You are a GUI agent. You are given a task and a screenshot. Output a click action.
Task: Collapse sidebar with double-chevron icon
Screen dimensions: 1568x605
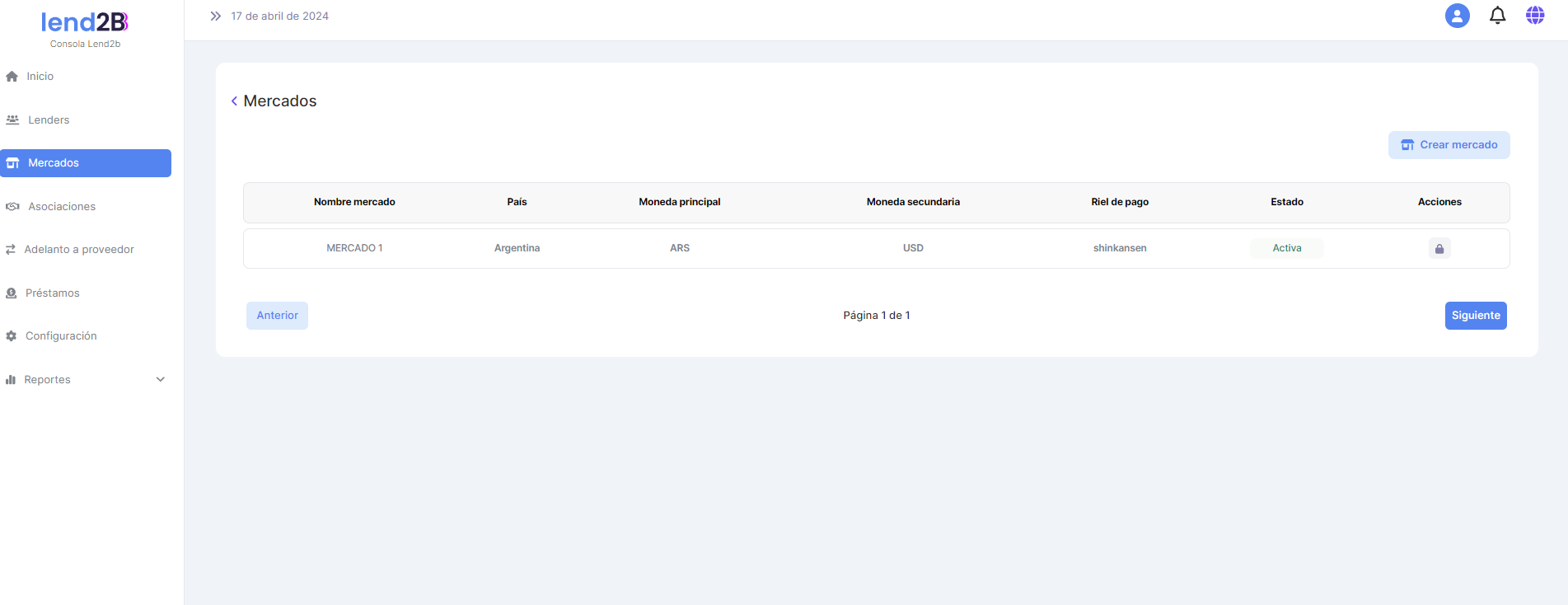click(x=216, y=16)
